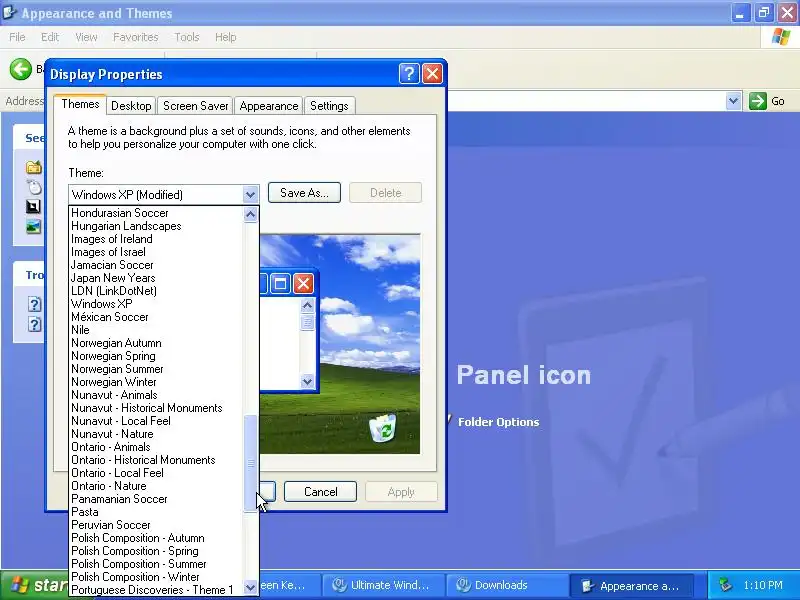Open the Help menu
This screenshot has width=800, height=600.
click(x=226, y=37)
